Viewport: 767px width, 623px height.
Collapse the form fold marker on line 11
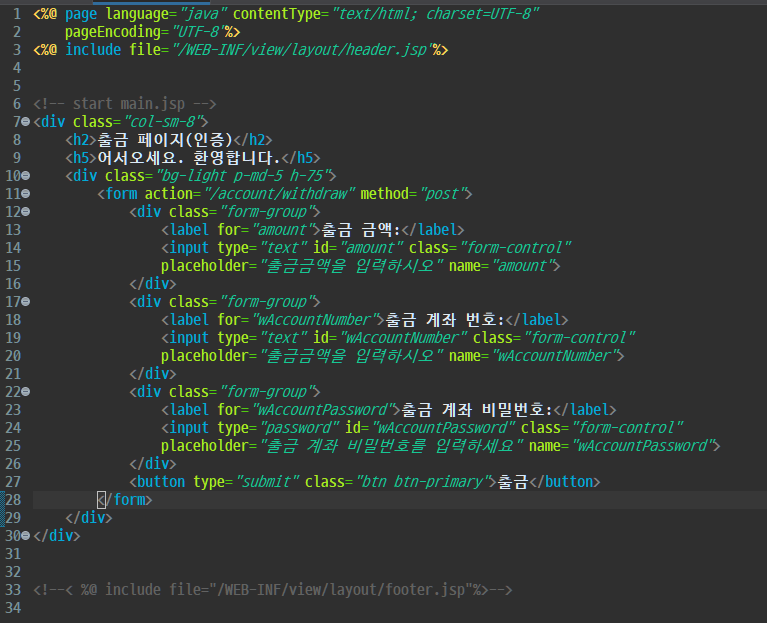pos(25,194)
